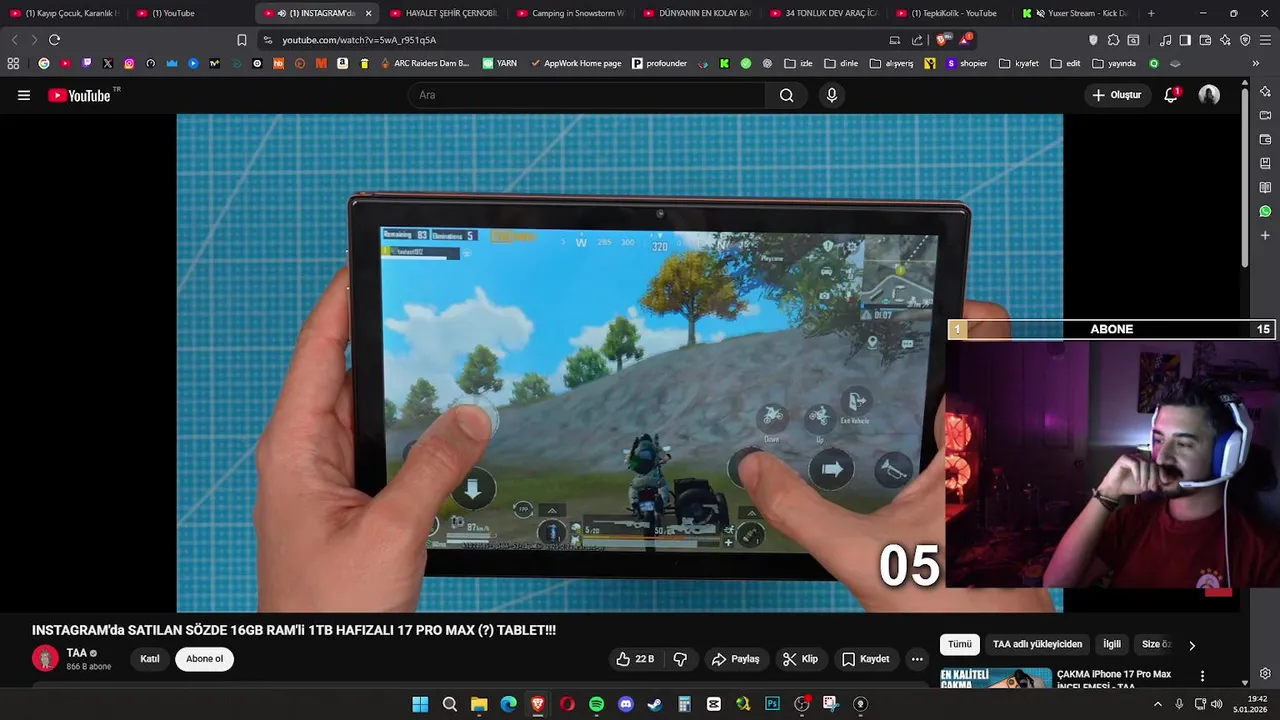1280x720 pixels.
Task: Share this page via address bar icon
Action: pyautogui.click(x=917, y=40)
